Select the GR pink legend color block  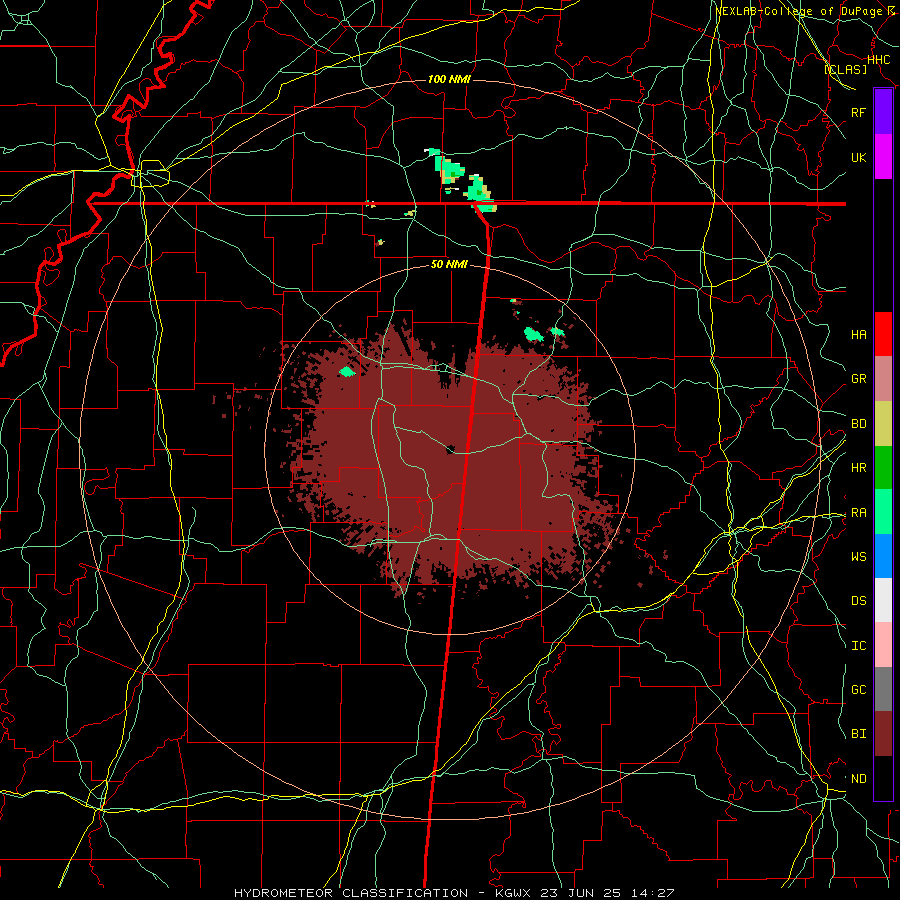(x=883, y=379)
